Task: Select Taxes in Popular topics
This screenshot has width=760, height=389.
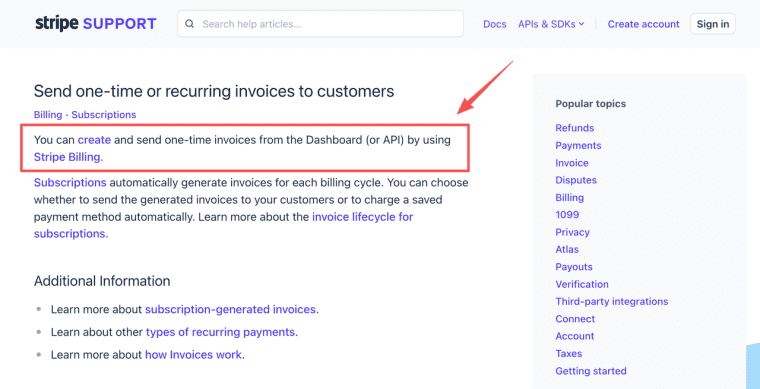Action: coord(569,354)
